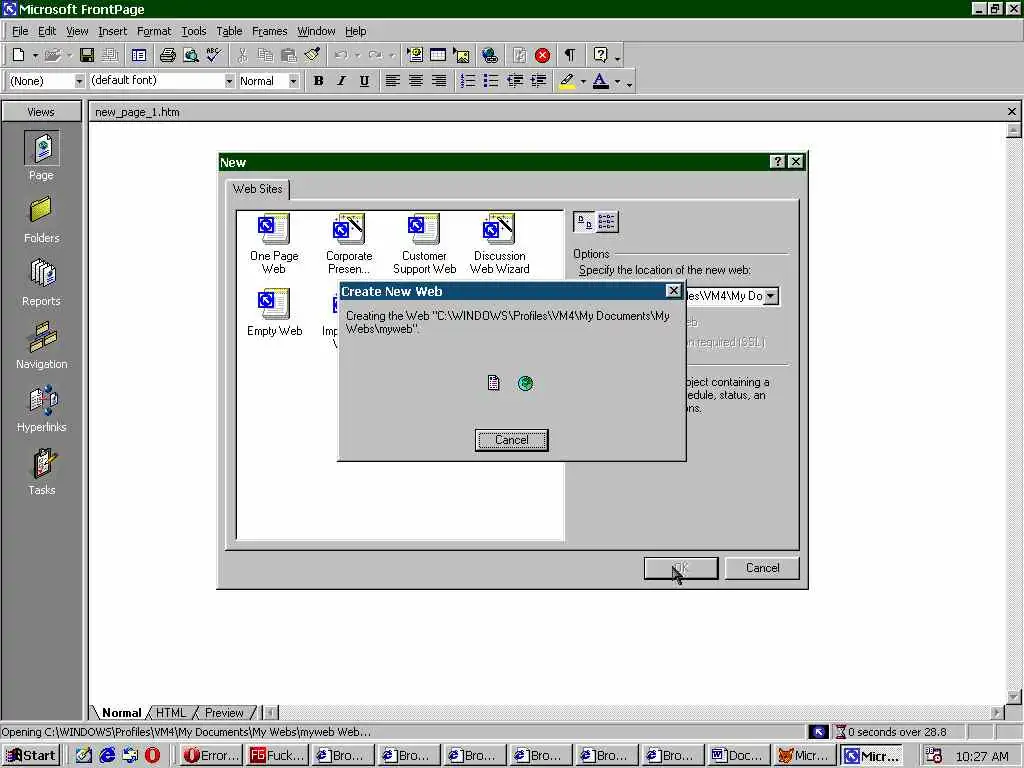Click the Paste clipboard icon
This screenshot has height=768, width=1024.
288,56
